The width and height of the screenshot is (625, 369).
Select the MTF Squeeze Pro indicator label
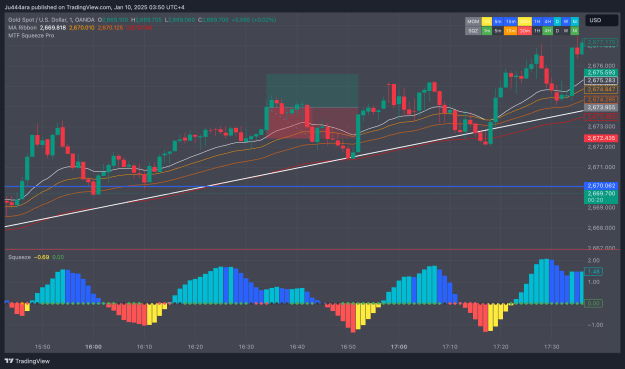pos(31,35)
